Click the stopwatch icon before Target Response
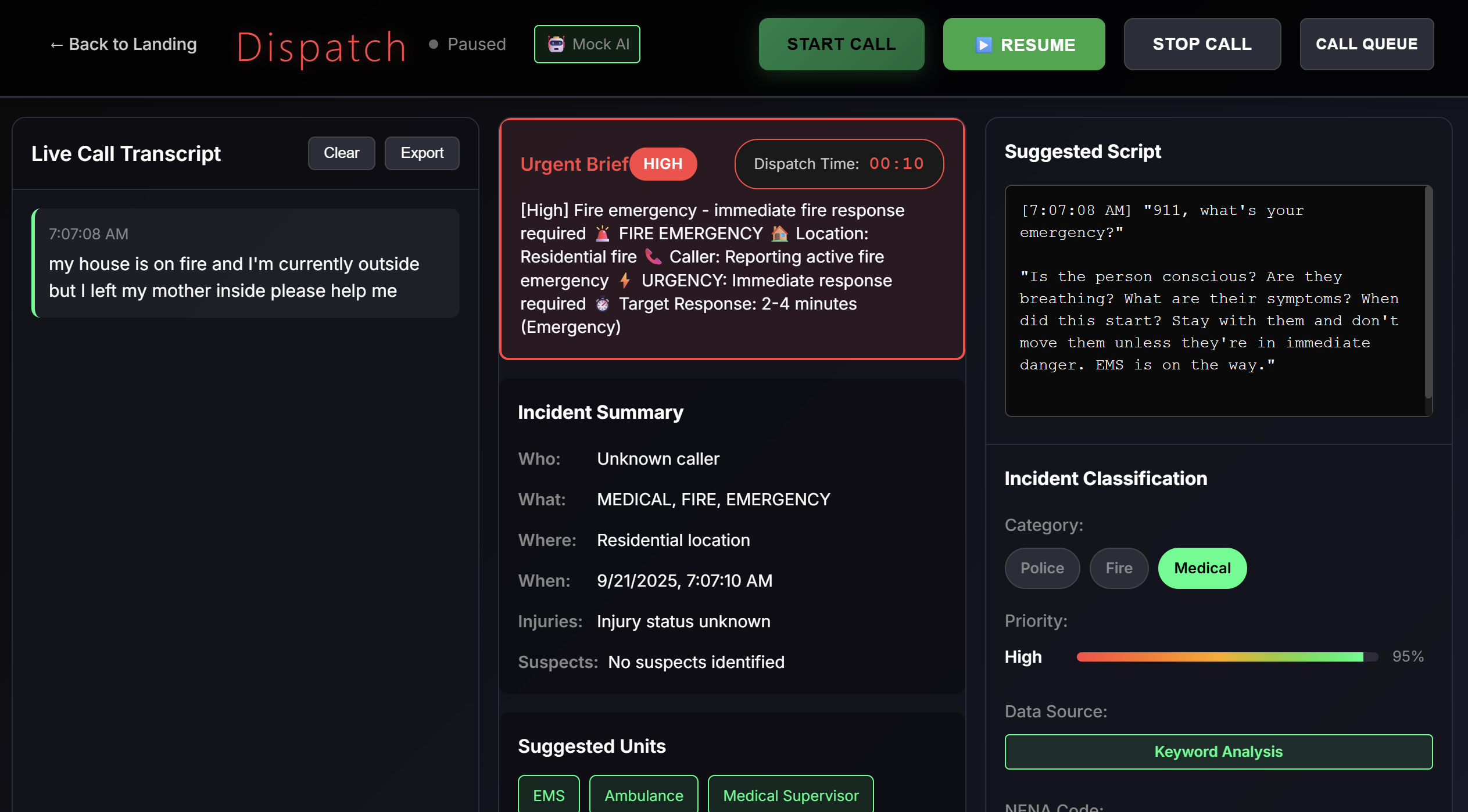 point(602,304)
